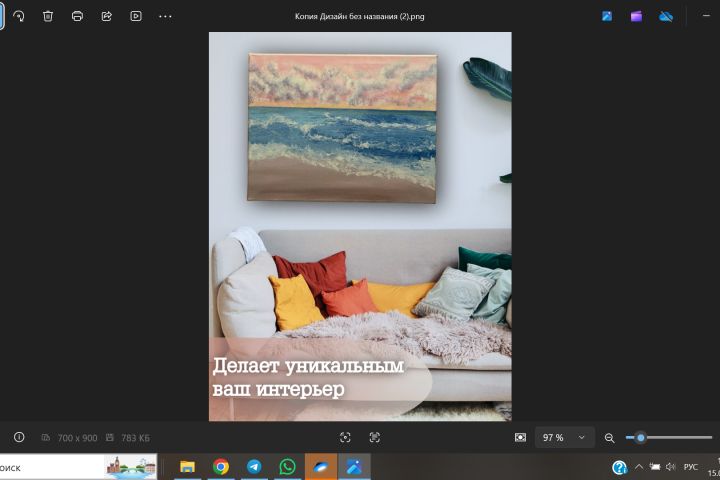Minimize the Photos window
This screenshot has height=480, width=720.
[x=706, y=16]
